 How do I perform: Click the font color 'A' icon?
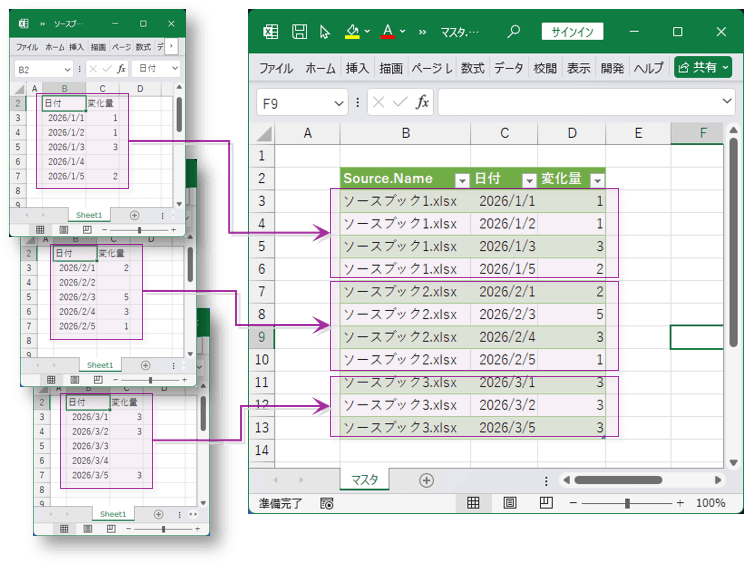(x=388, y=32)
